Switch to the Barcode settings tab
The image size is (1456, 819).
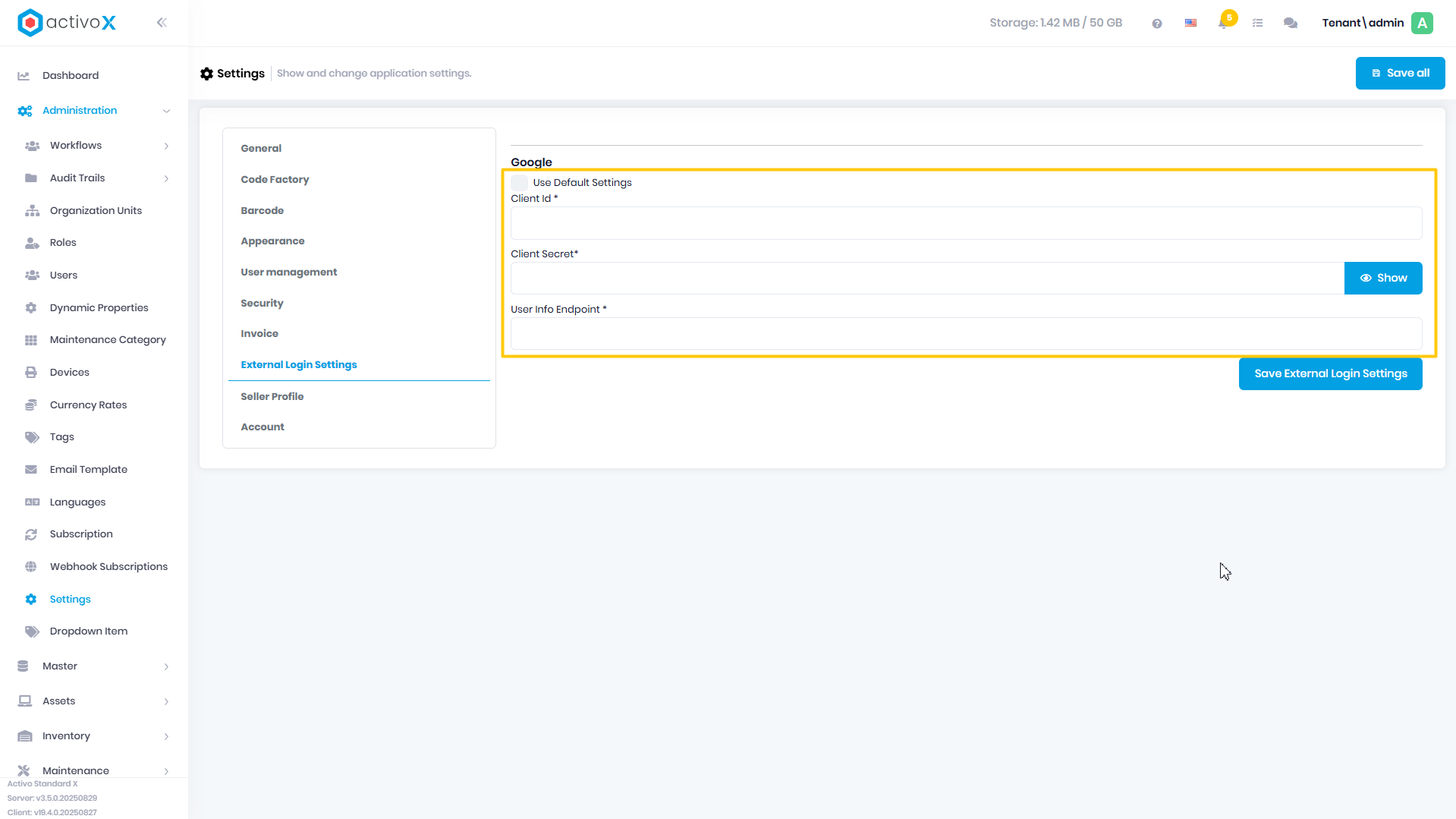click(x=262, y=211)
